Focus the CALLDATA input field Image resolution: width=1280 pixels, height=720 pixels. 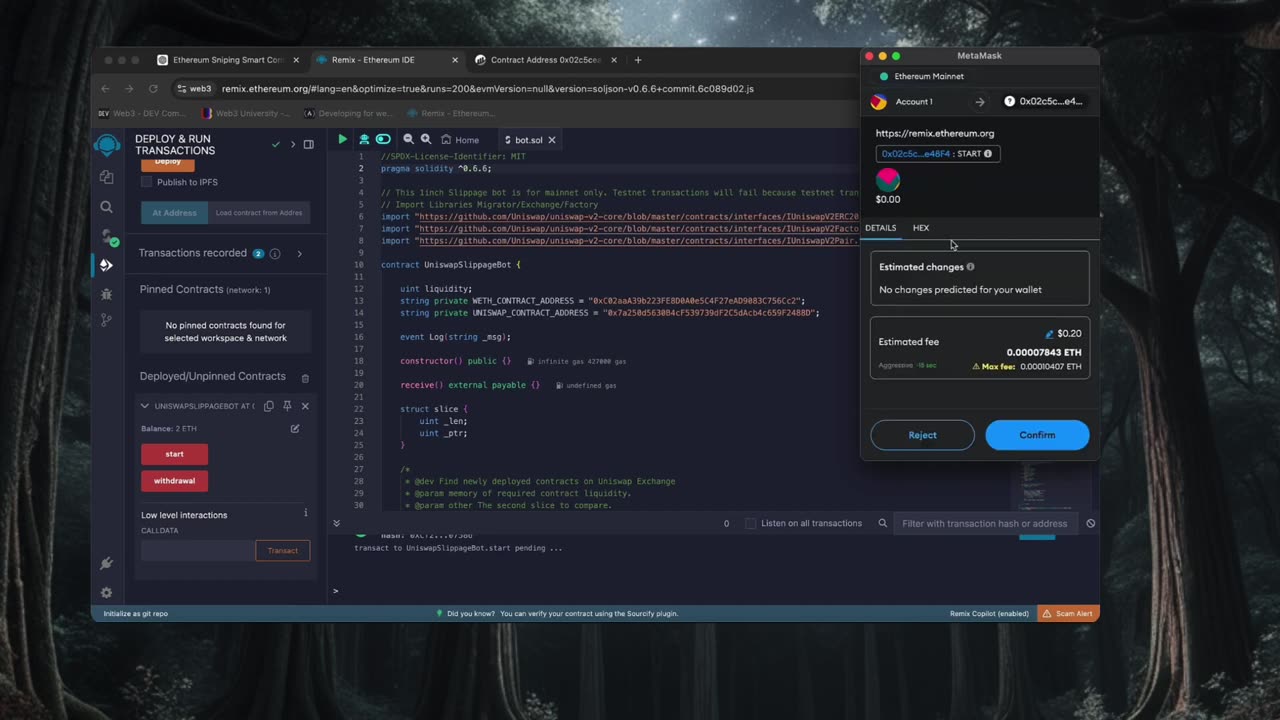[197, 551]
